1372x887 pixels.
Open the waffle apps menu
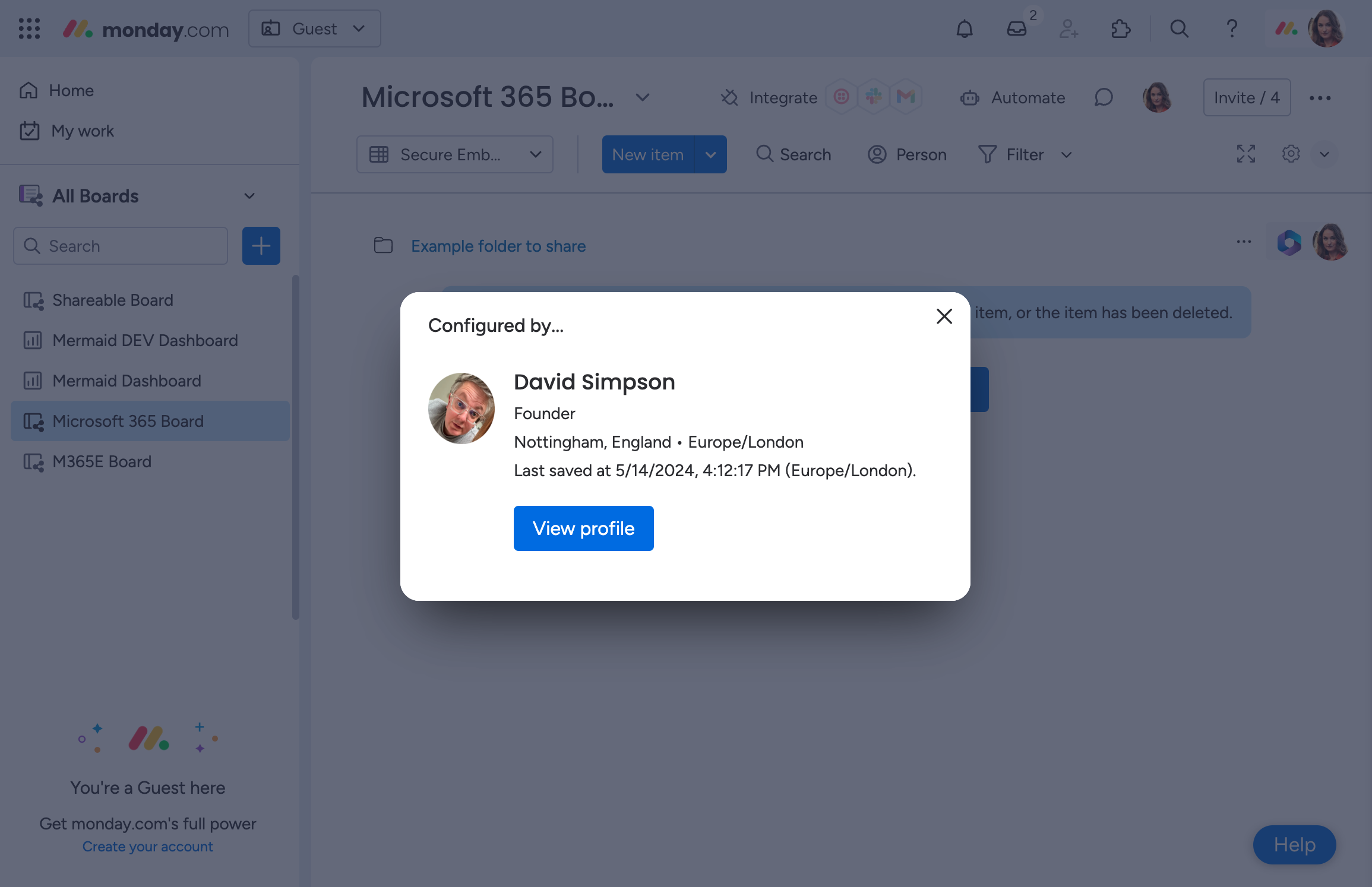point(28,28)
